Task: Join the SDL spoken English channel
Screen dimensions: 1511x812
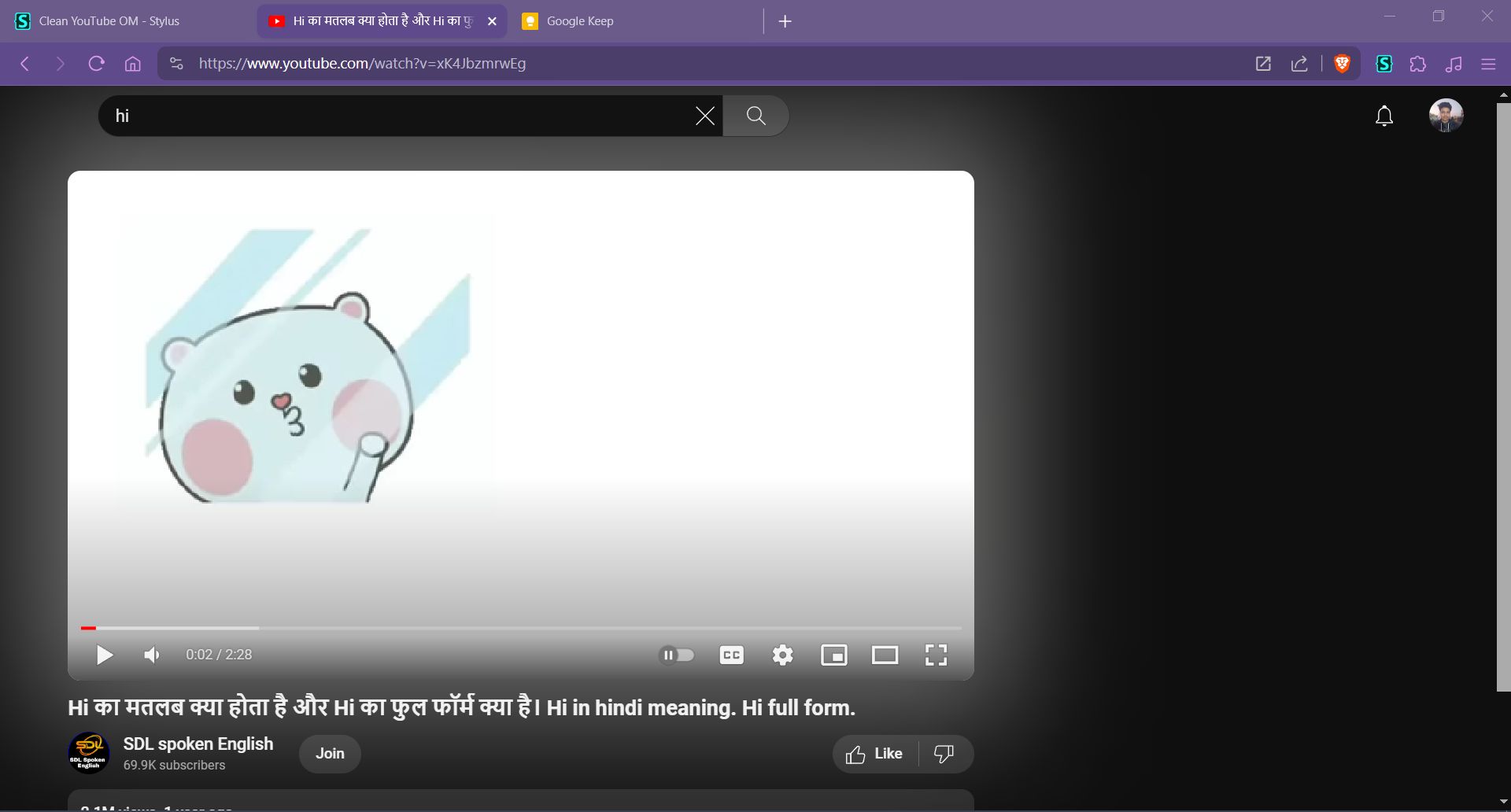Action: (x=330, y=754)
